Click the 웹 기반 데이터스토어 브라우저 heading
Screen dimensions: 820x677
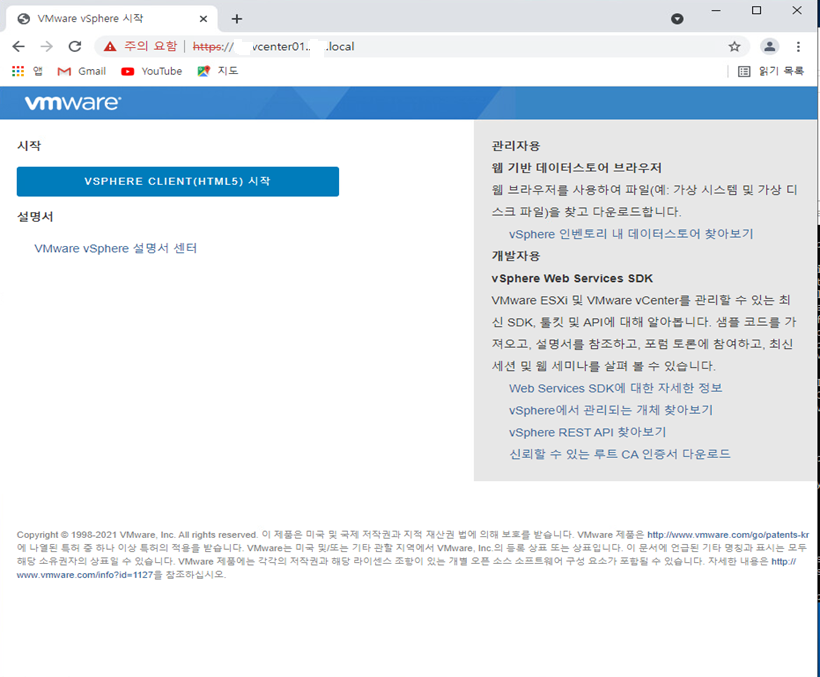click(x=577, y=168)
